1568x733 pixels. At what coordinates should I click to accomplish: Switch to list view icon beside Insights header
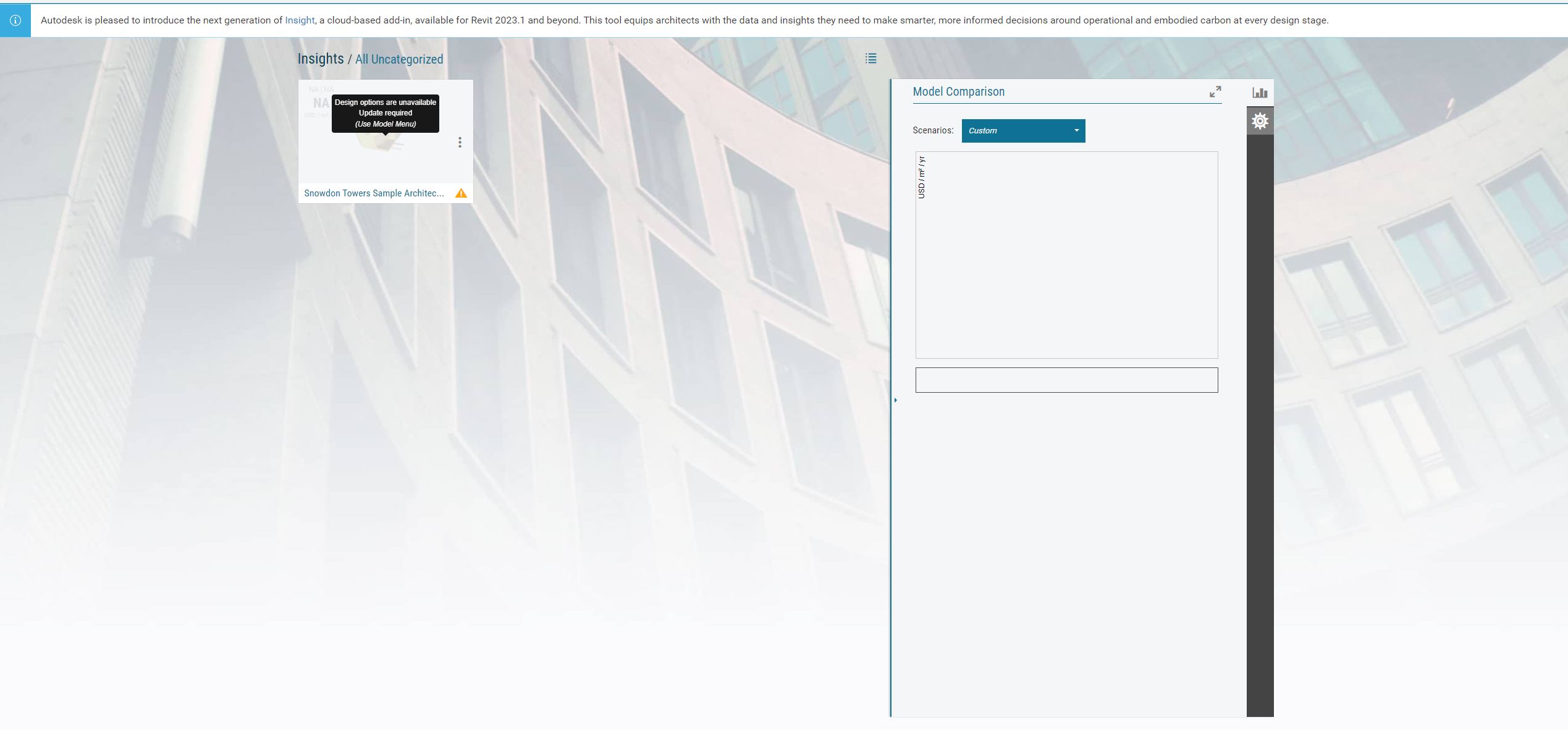point(870,59)
